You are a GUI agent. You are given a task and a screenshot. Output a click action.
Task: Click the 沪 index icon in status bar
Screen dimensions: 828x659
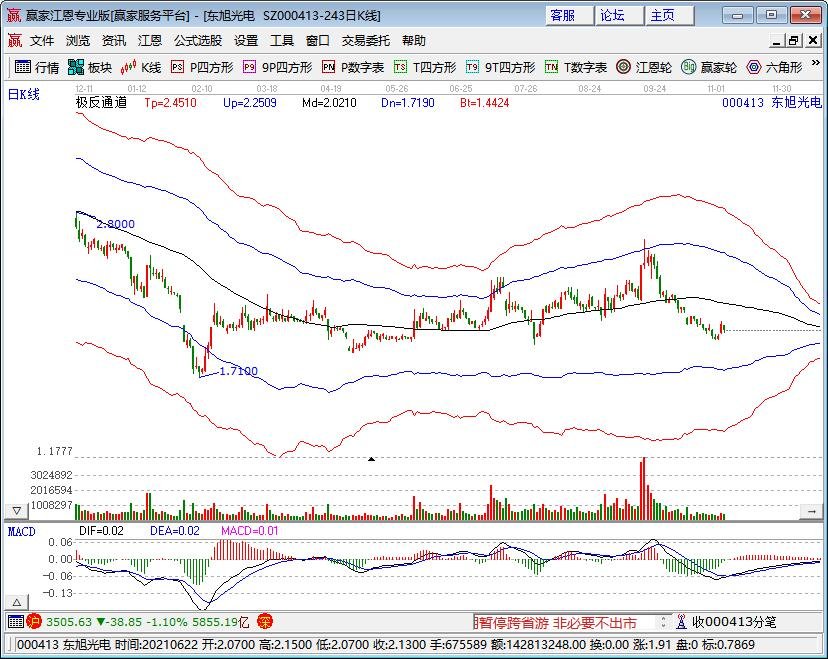33,622
